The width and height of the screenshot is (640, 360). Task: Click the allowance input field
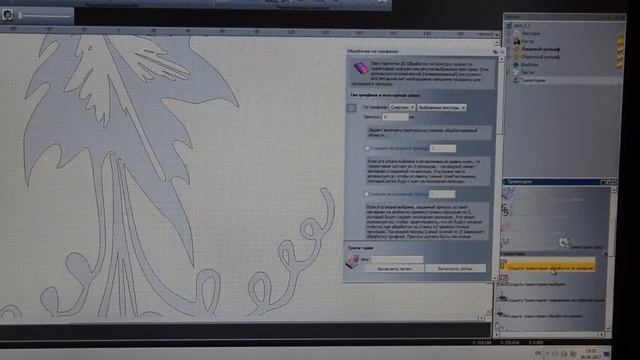coord(395,117)
